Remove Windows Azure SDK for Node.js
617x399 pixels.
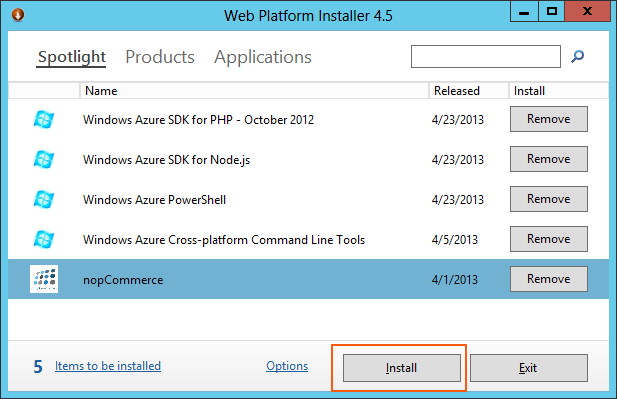549,159
